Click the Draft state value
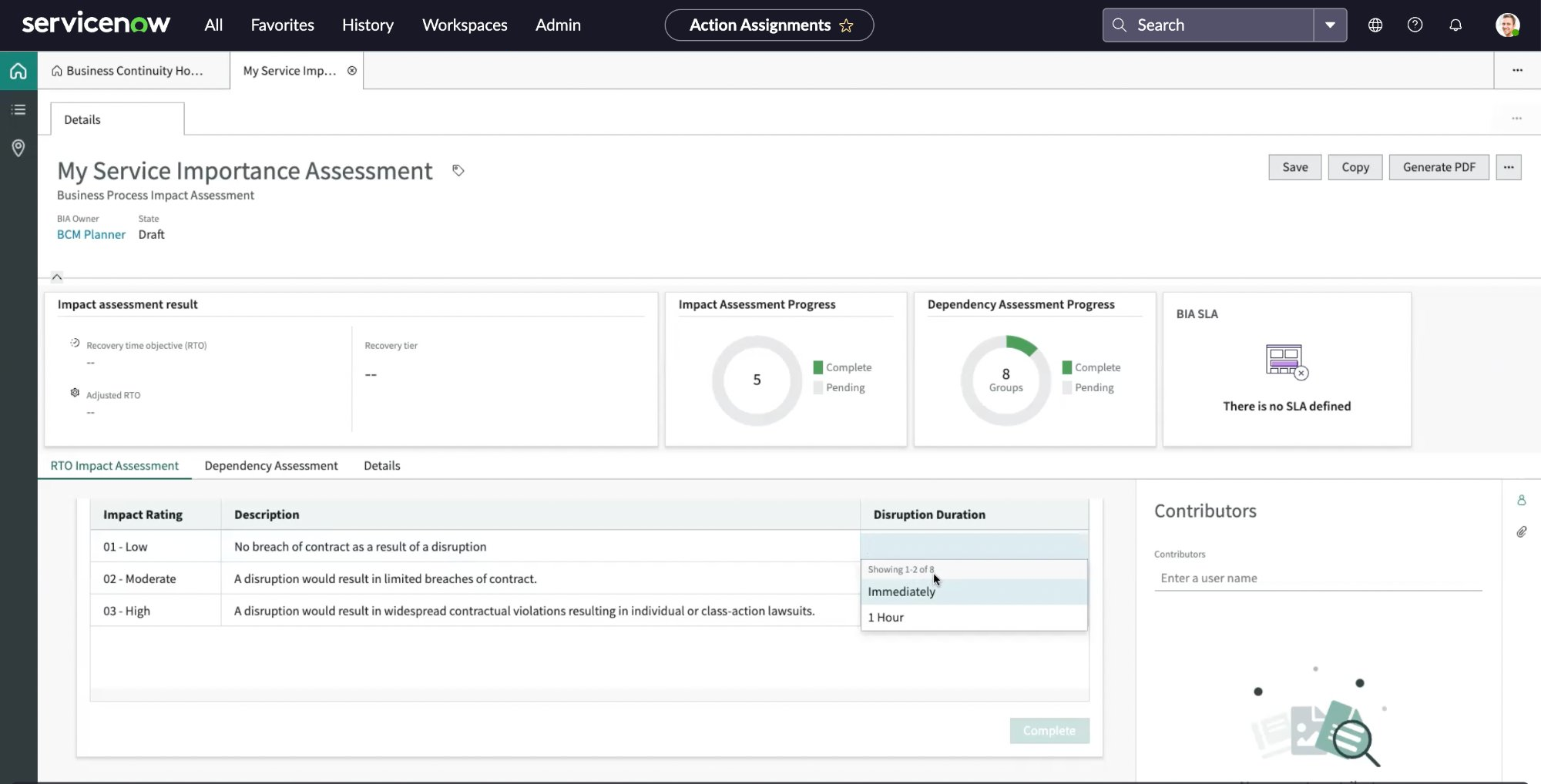 tap(151, 234)
